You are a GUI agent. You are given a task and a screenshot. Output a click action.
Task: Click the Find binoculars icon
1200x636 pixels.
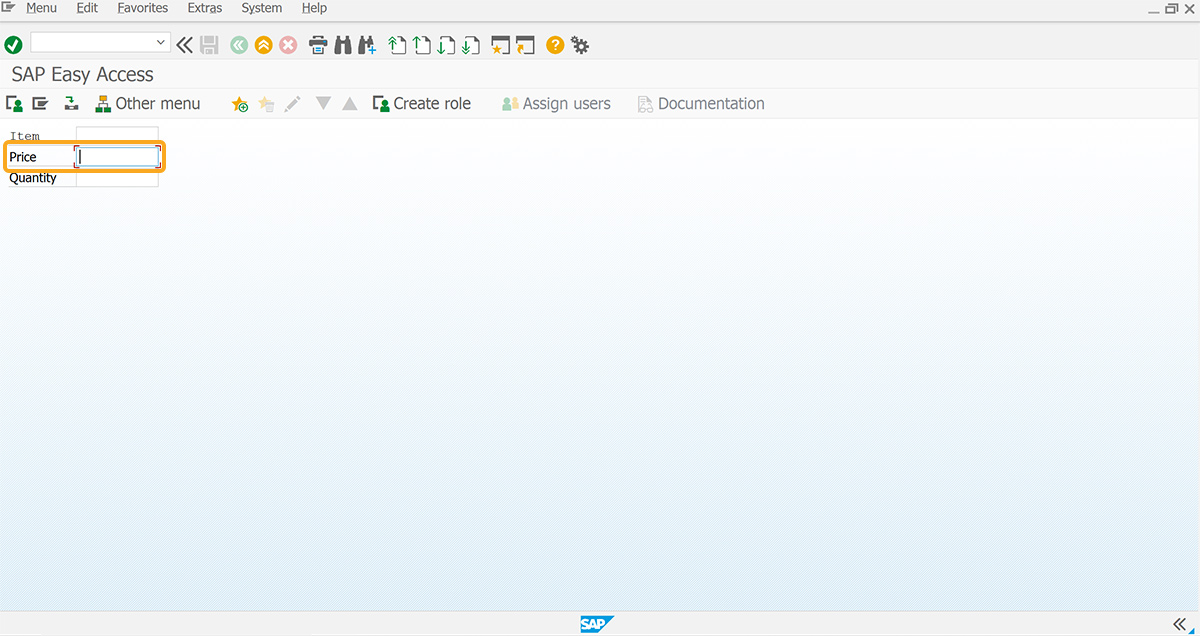[343, 45]
